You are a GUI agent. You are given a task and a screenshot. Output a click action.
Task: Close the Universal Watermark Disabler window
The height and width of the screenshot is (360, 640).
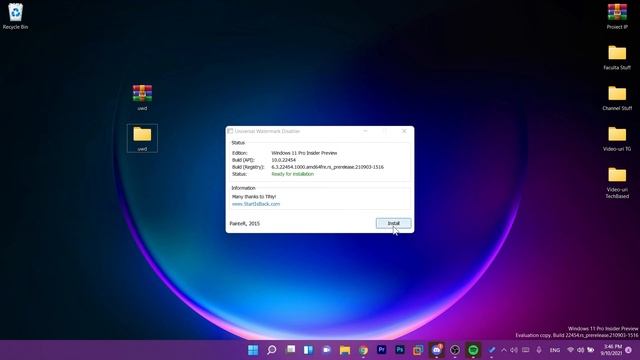pyautogui.click(x=404, y=131)
